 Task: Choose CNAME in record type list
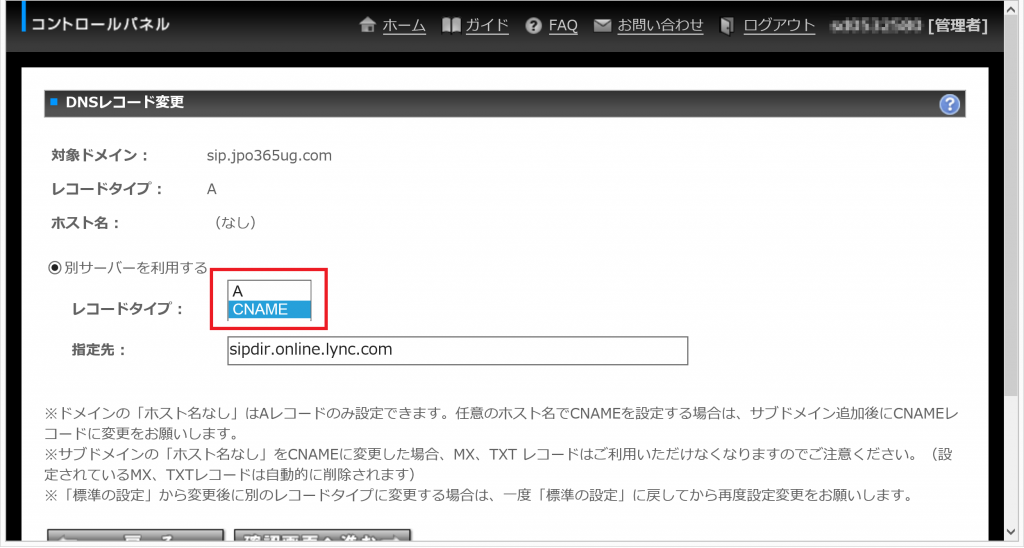[269, 309]
